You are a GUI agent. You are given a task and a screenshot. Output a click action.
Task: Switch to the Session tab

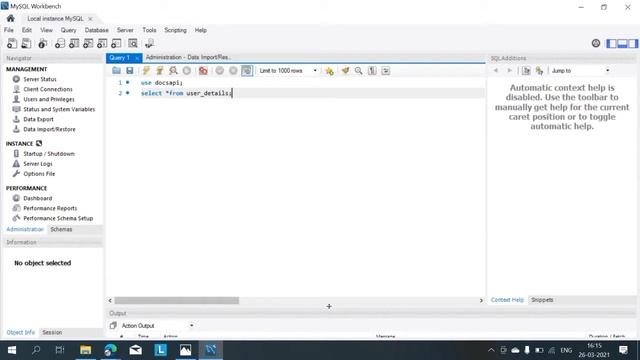[x=52, y=333]
